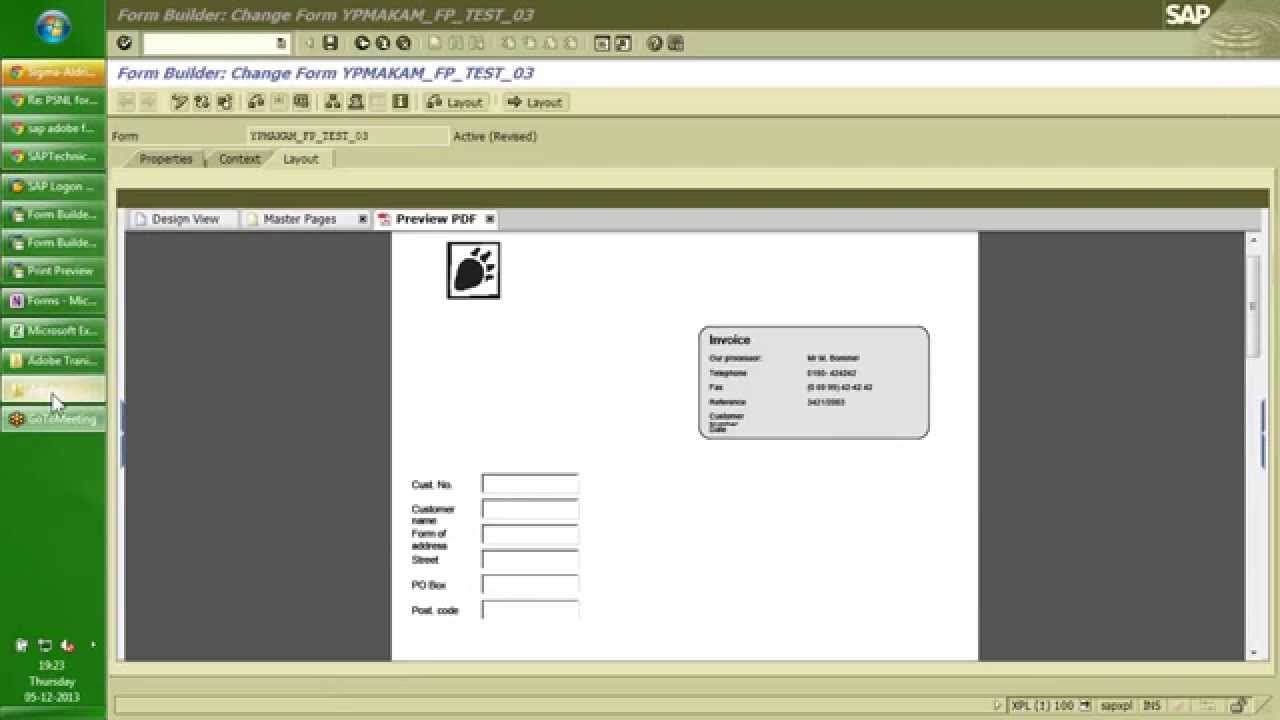Viewport: 1280px width, 720px height.
Task: Click the sapxpl server name in the status bar
Action: click(1116, 706)
